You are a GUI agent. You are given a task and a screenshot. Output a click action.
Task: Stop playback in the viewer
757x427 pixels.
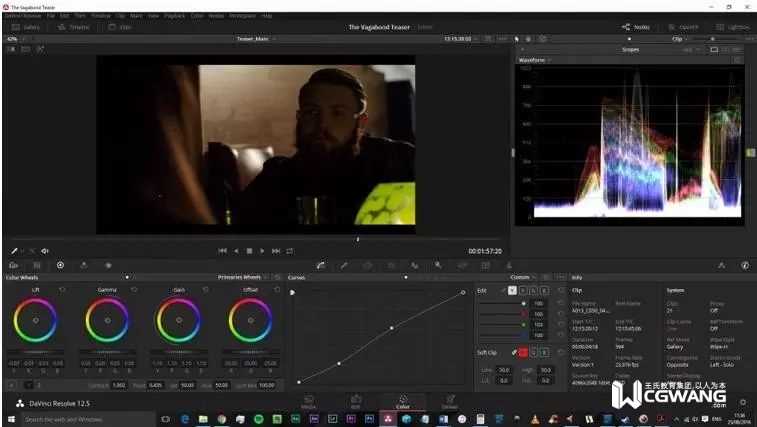click(x=249, y=251)
